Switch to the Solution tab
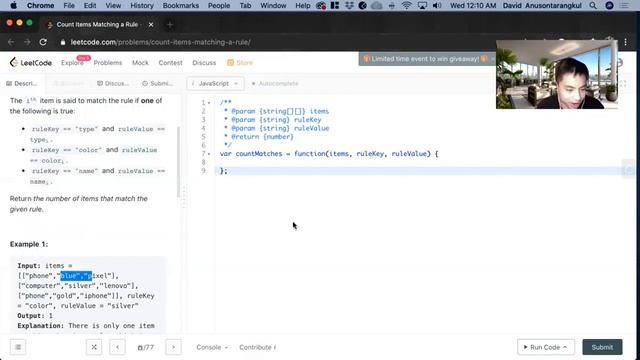This screenshot has width=640, height=360. [69, 83]
